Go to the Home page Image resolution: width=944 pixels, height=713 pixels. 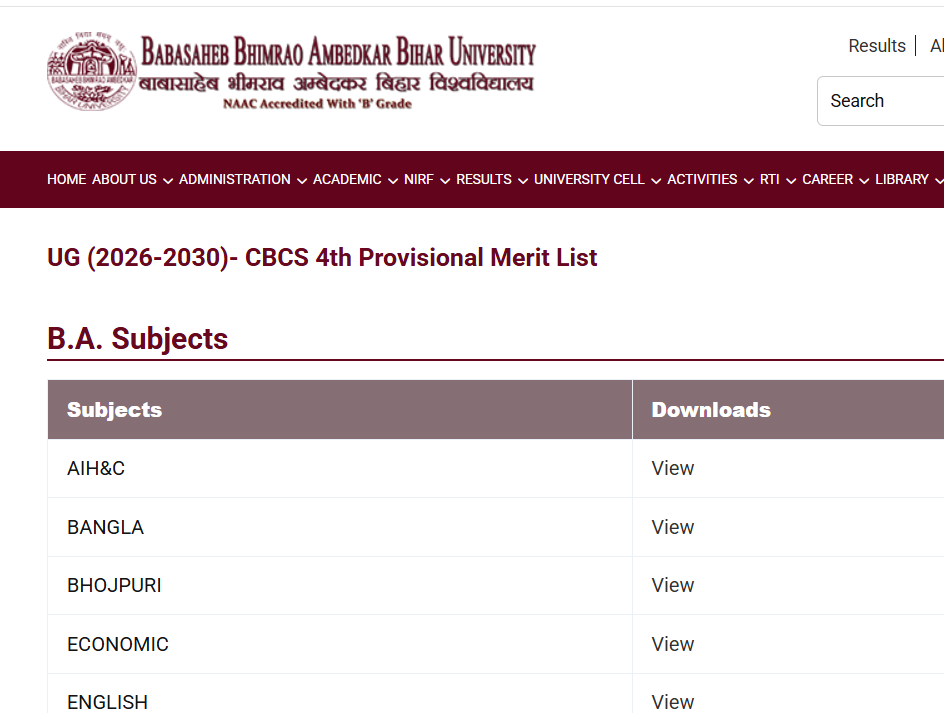pyautogui.click(x=67, y=179)
